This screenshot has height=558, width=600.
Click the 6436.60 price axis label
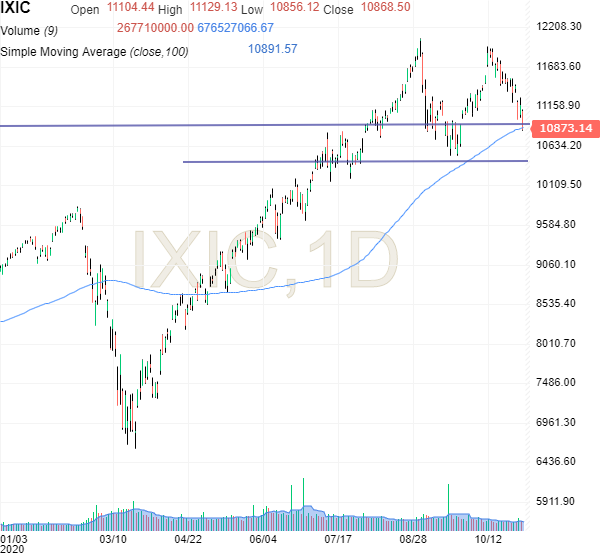pos(558,462)
